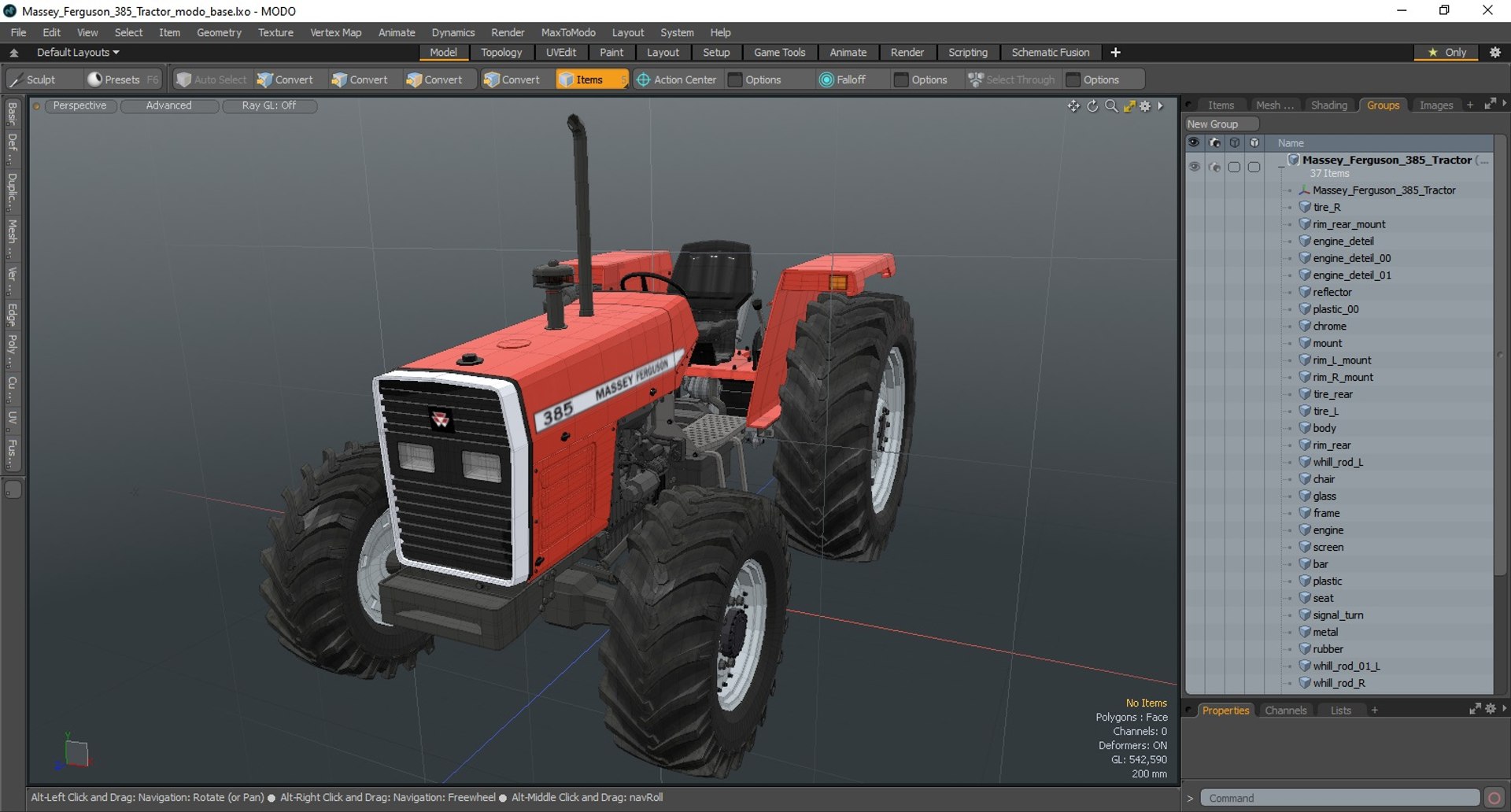This screenshot has width=1511, height=812.
Task: Click the viewport pan icon
Action: 1073,106
